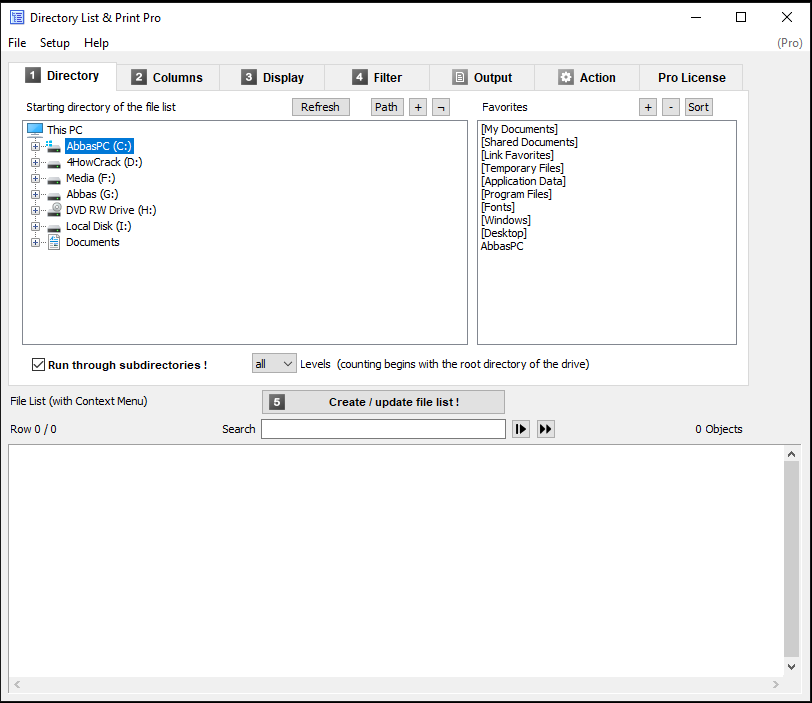Select [Program Files] in Favorites
812x703 pixels.
click(x=516, y=194)
